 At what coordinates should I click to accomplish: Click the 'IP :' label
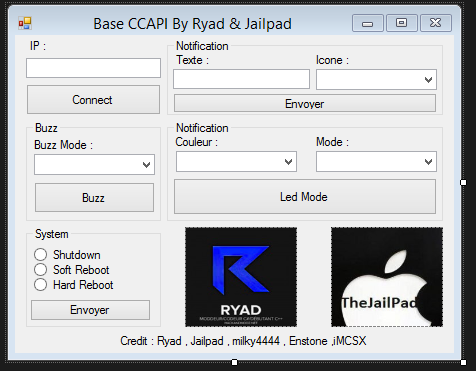click(x=38, y=46)
